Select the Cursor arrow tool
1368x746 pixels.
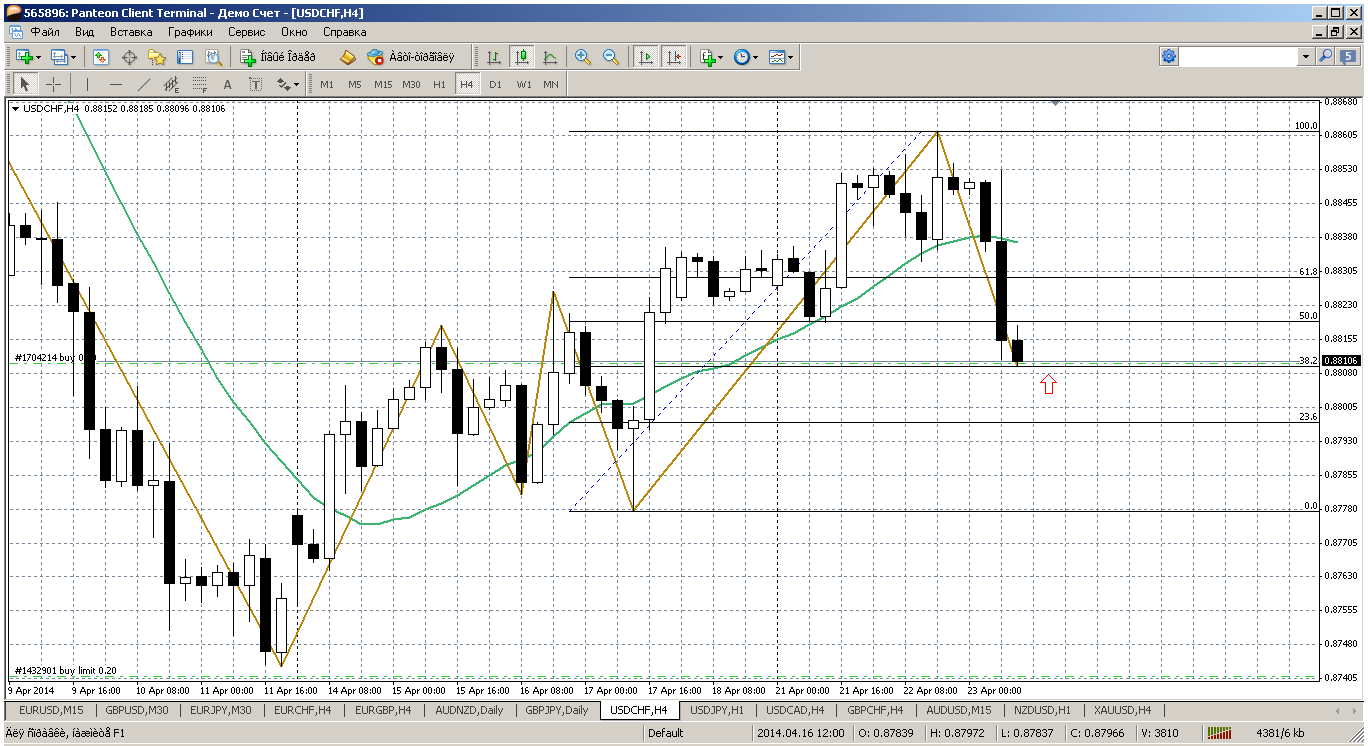(x=25, y=84)
